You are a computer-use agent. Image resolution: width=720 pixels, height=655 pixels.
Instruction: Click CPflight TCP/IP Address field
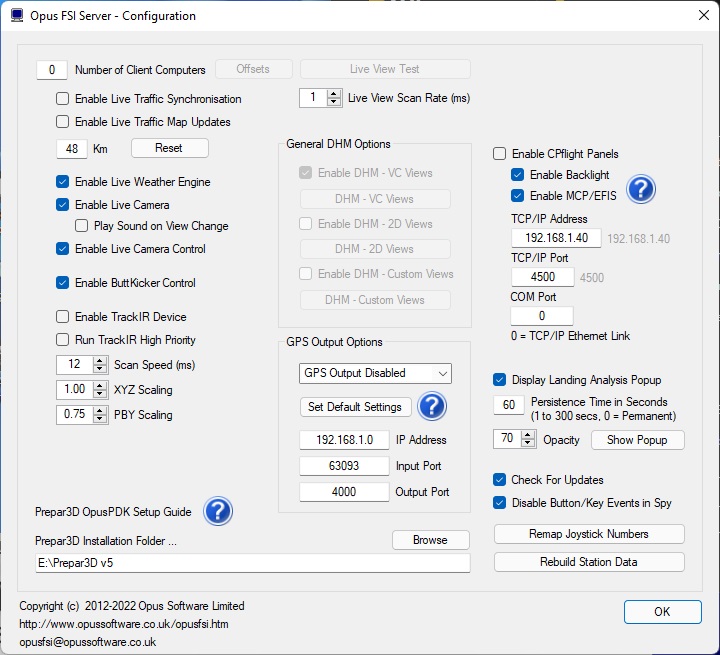click(556, 238)
